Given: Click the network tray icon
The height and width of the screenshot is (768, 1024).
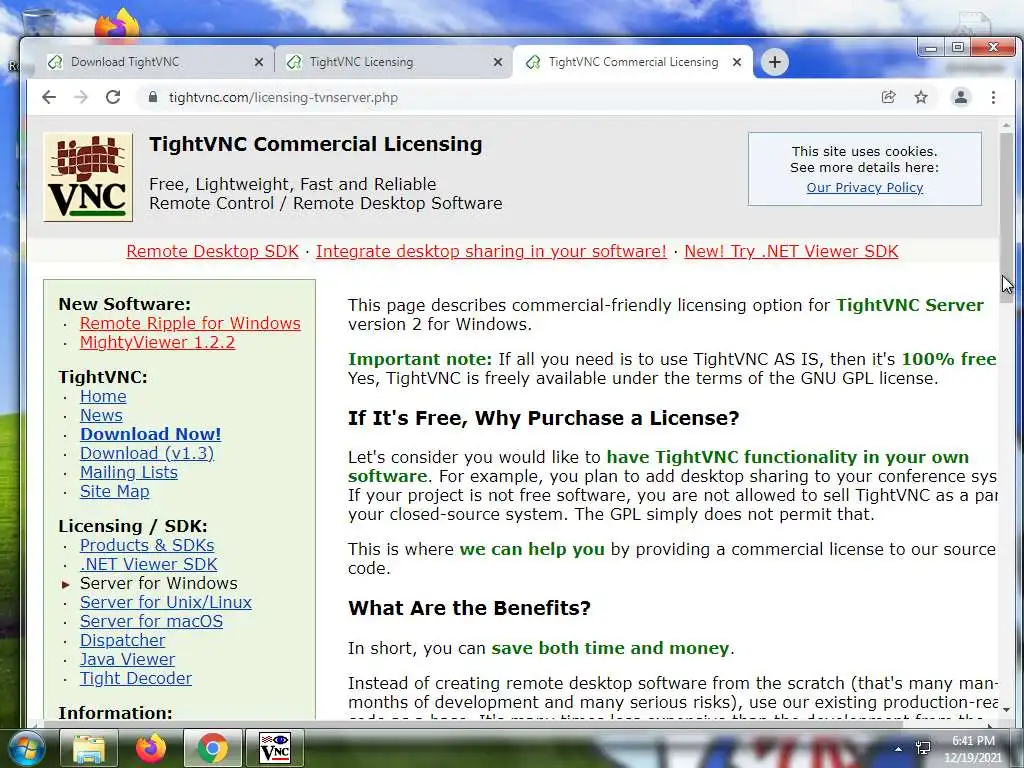Looking at the screenshot, I should [x=923, y=748].
